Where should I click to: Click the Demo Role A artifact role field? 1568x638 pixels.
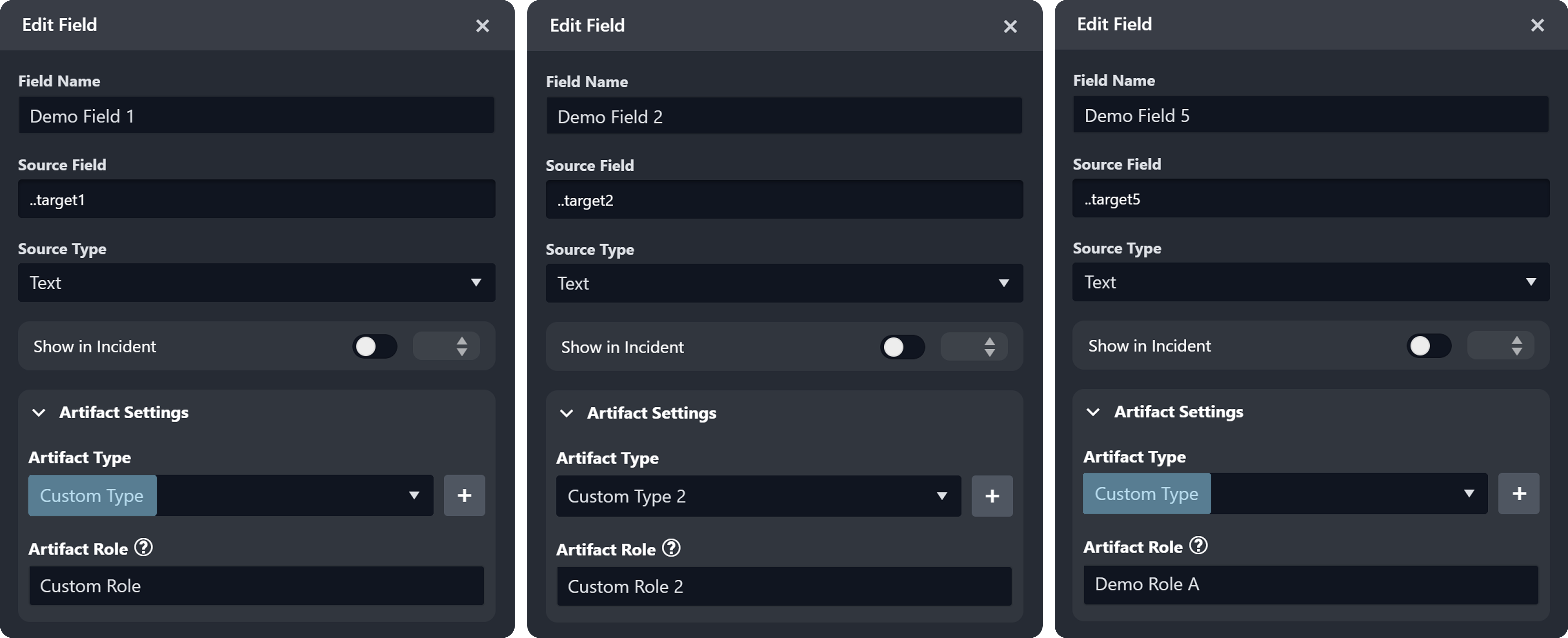click(1311, 584)
